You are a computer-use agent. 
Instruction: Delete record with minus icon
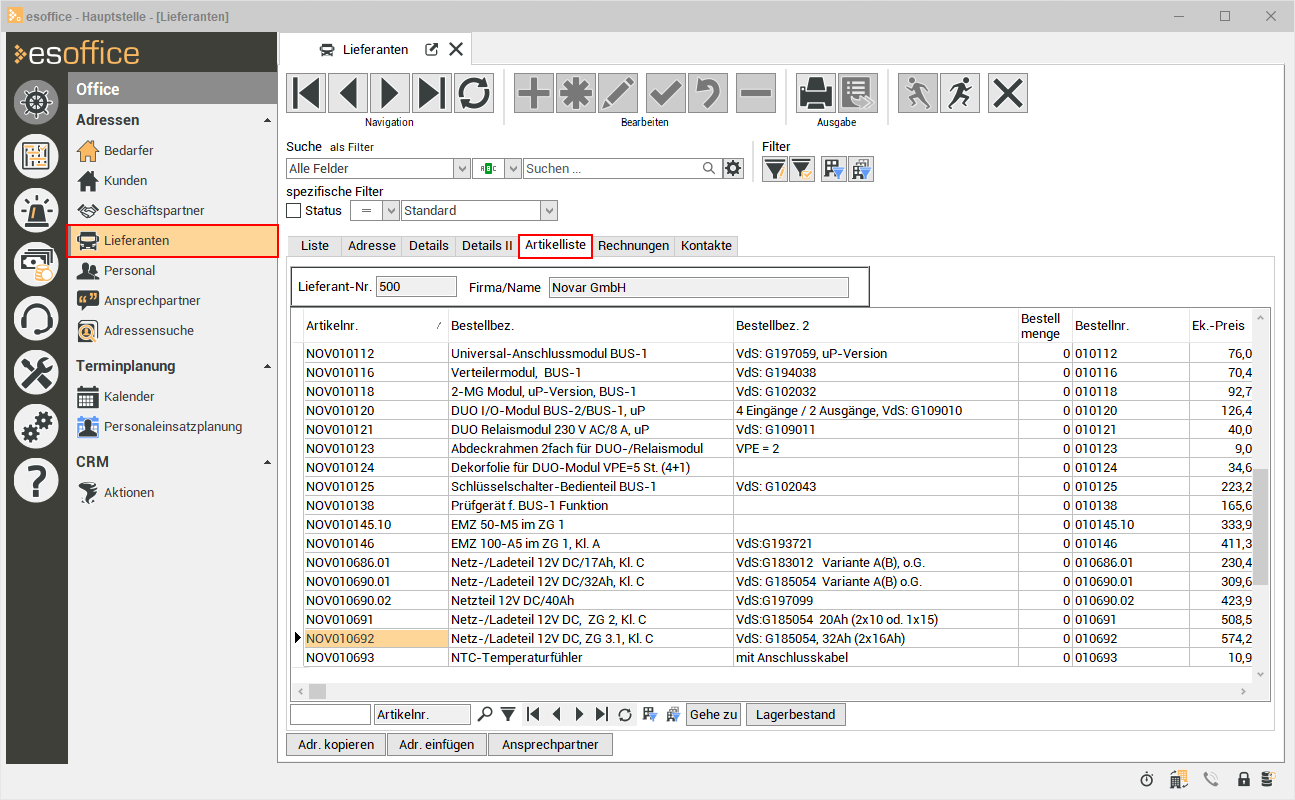(x=756, y=93)
